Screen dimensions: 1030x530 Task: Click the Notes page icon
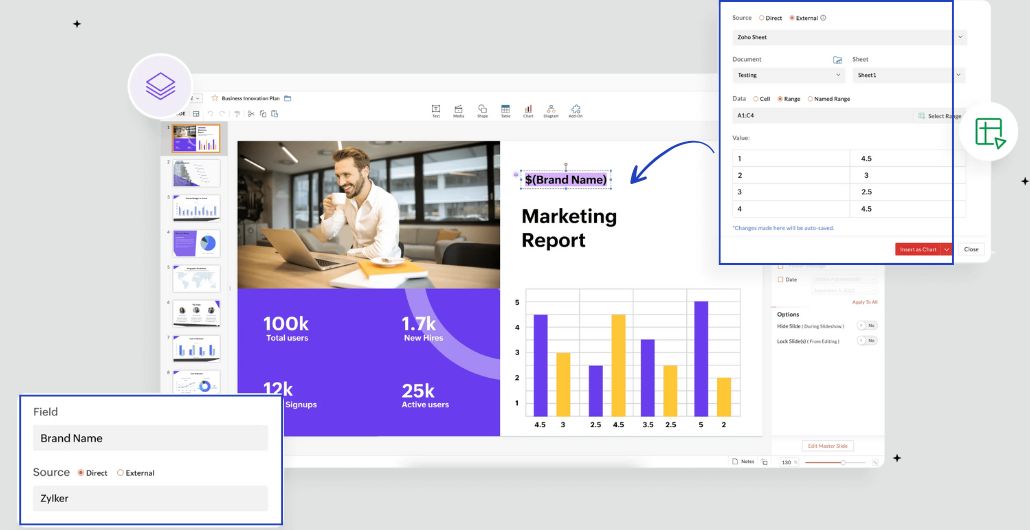point(734,462)
